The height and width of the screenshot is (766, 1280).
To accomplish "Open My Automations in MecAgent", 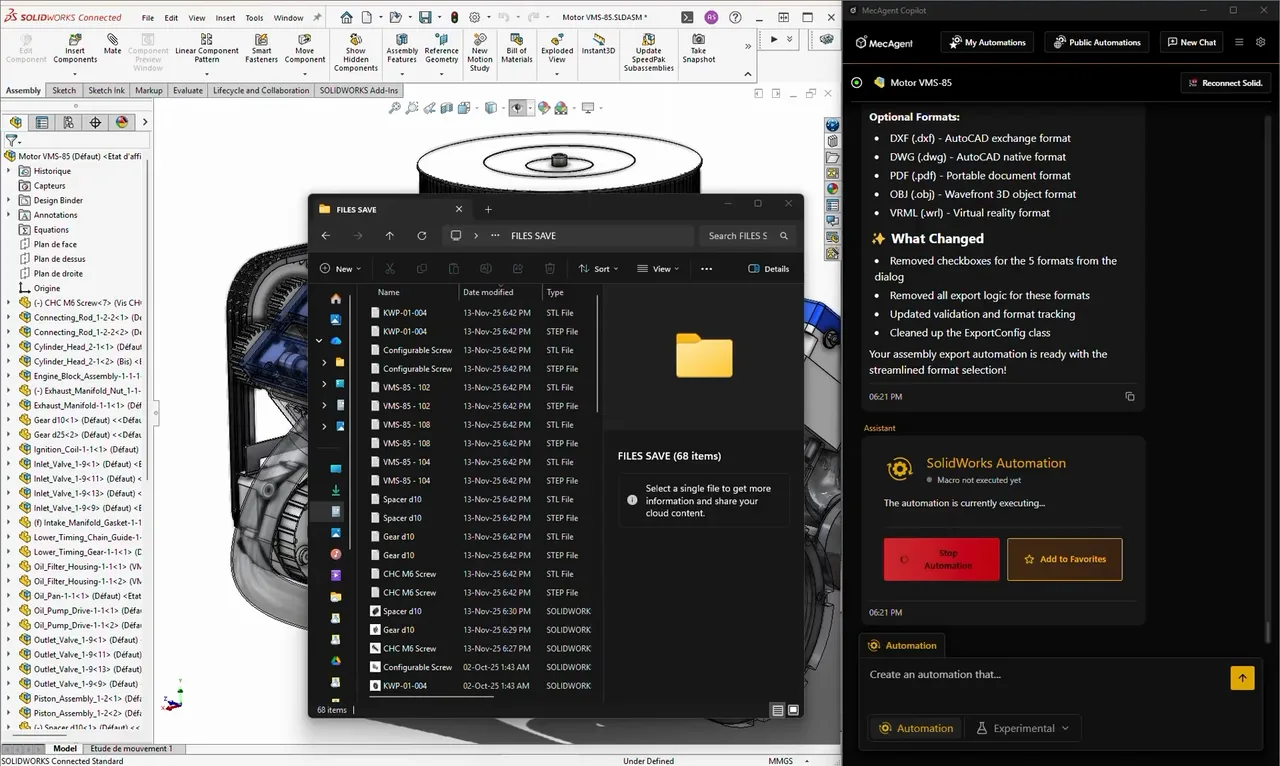I will (x=987, y=42).
